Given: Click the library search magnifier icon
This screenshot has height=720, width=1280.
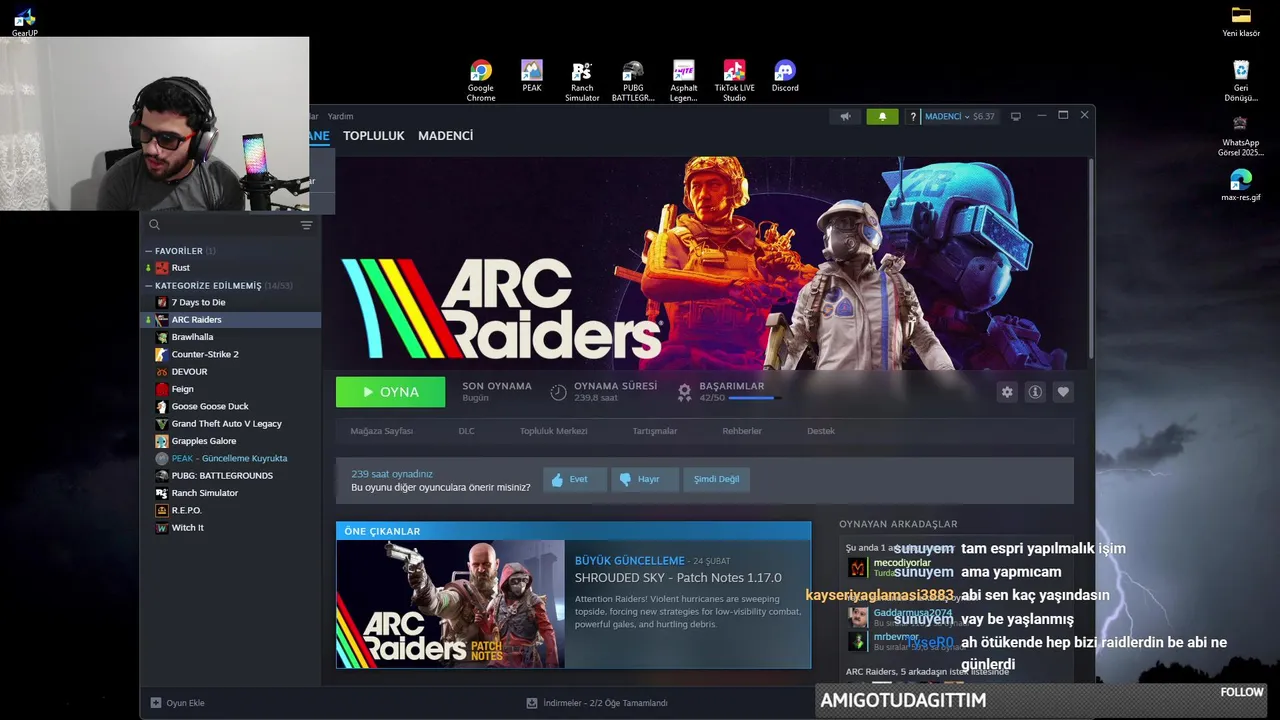Looking at the screenshot, I should pyautogui.click(x=154, y=225).
